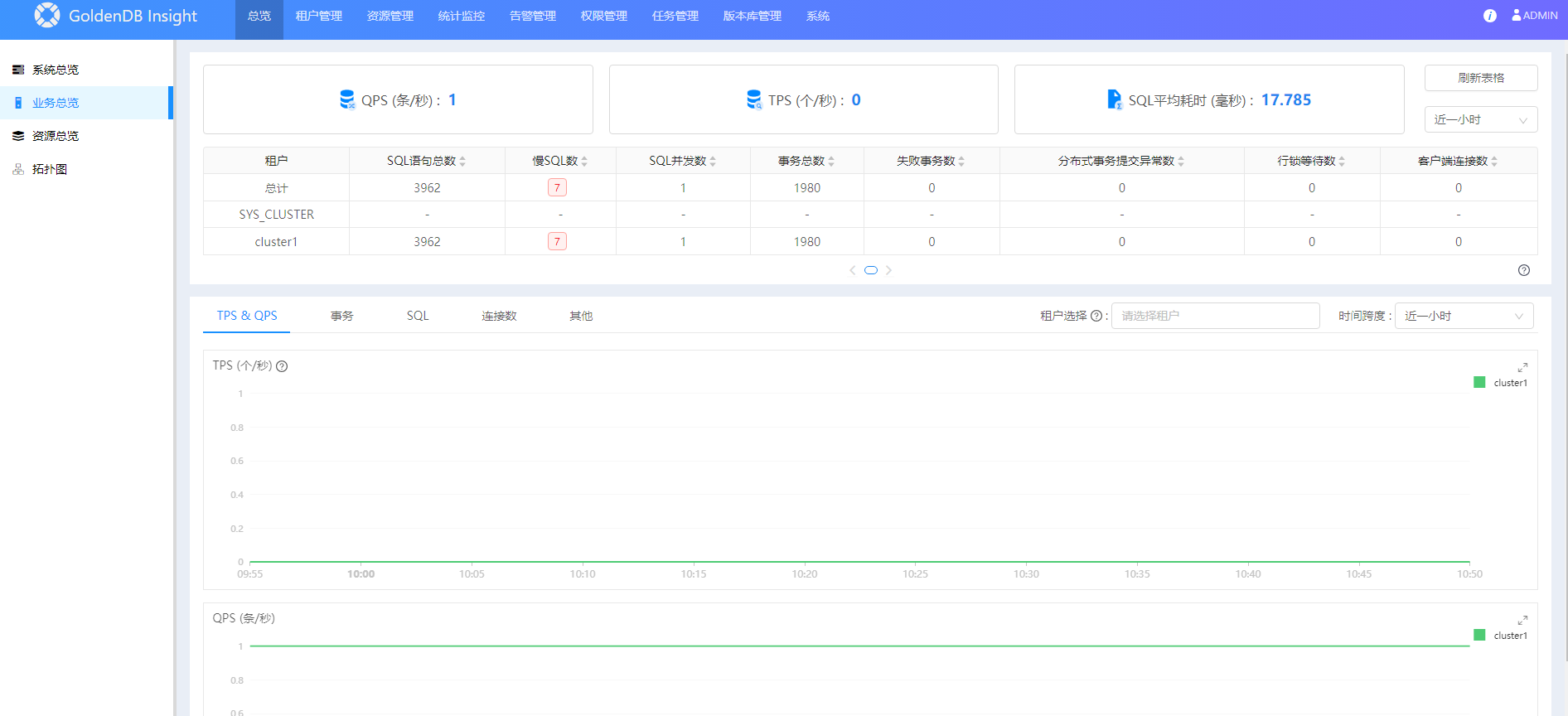Open the 系统 top menu
This screenshot has height=716, width=1568.
[x=818, y=17]
